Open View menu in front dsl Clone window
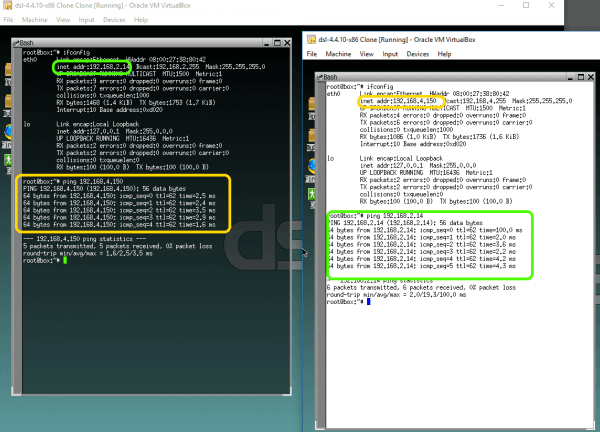 (367, 54)
